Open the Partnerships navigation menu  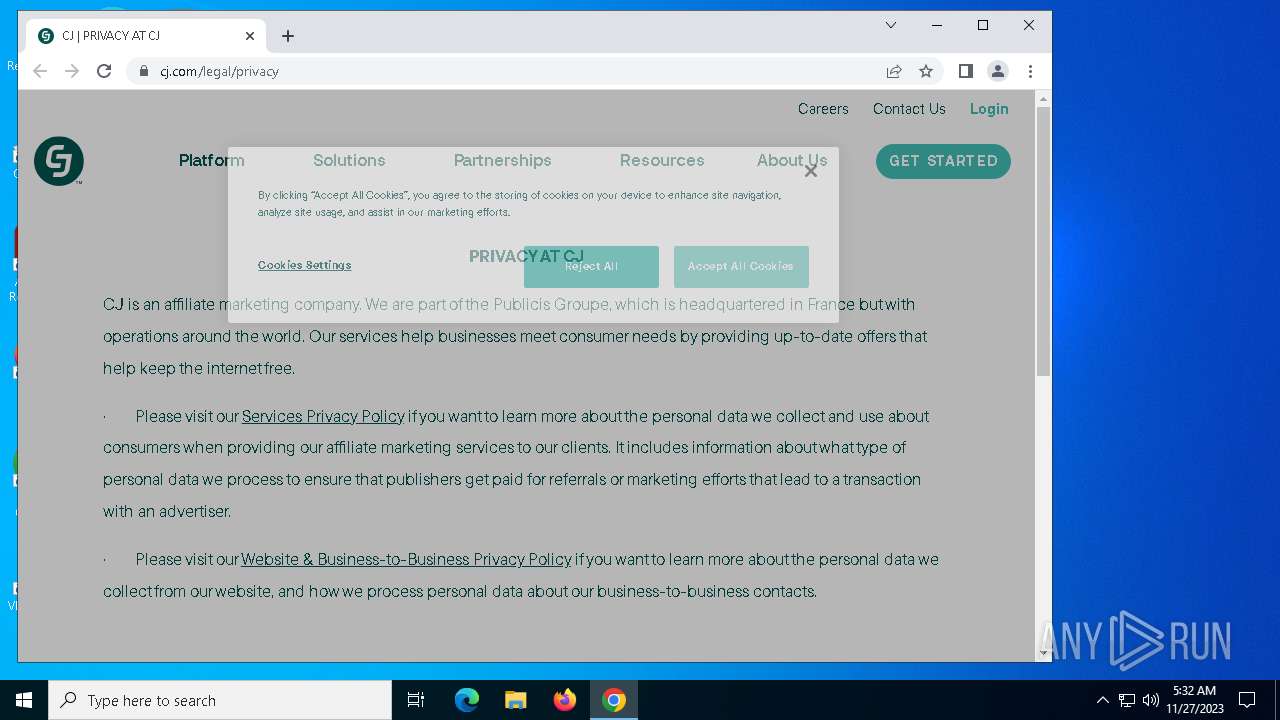pyautogui.click(x=502, y=160)
